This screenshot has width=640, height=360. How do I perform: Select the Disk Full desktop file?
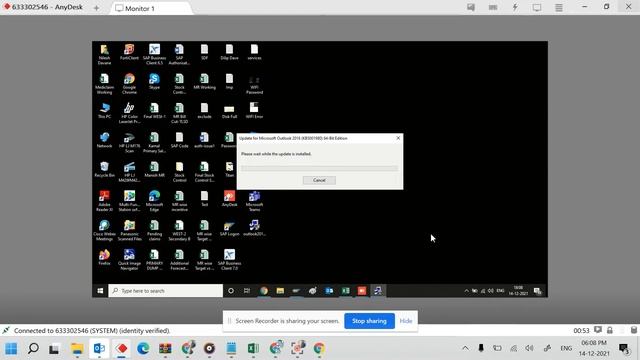click(x=229, y=110)
